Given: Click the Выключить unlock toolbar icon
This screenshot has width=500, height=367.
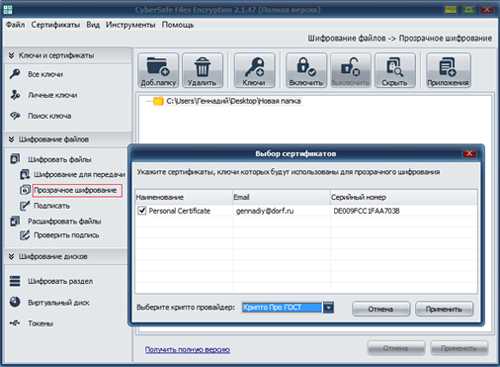Looking at the screenshot, I should [x=351, y=70].
